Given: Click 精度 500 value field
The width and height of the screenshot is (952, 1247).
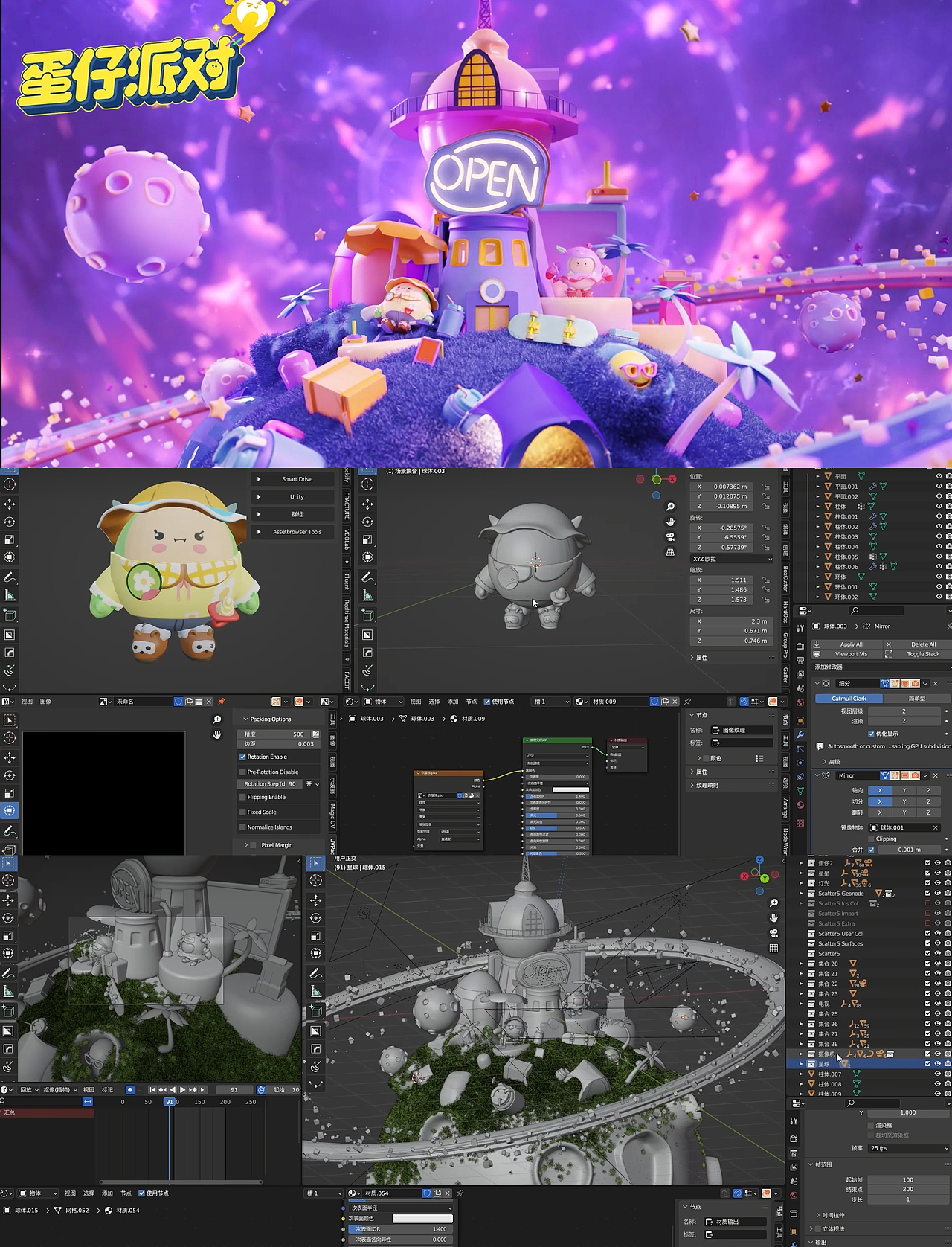Looking at the screenshot, I should tap(274, 734).
